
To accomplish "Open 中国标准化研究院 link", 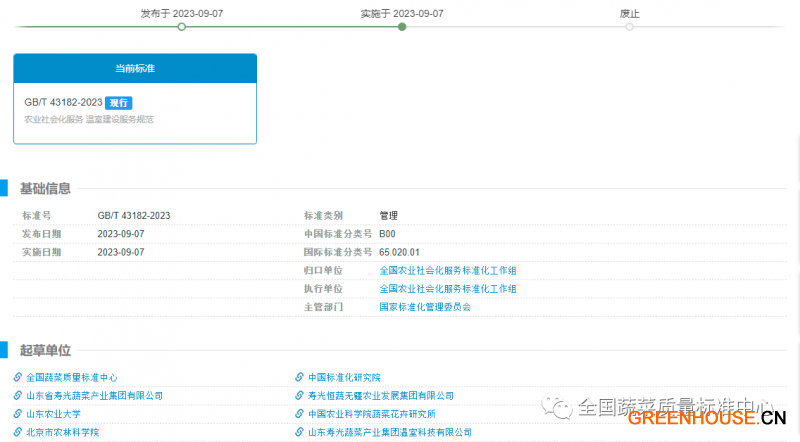I will pos(344,378).
